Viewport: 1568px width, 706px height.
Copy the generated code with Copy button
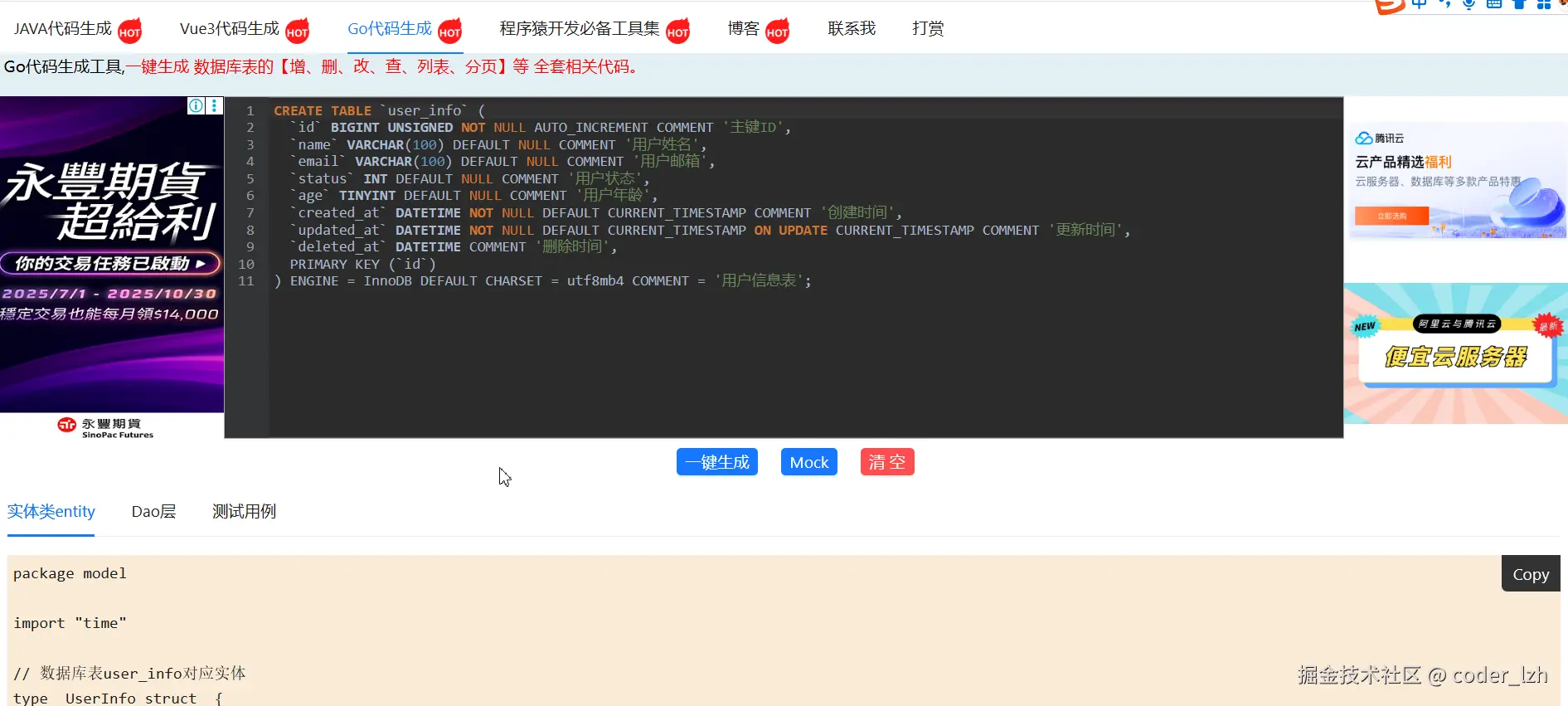pos(1531,573)
